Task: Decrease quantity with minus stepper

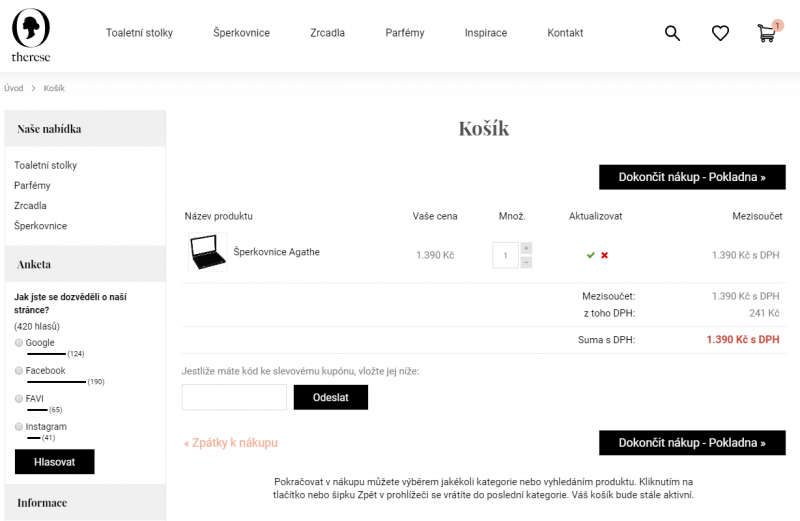Action: click(526, 262)
